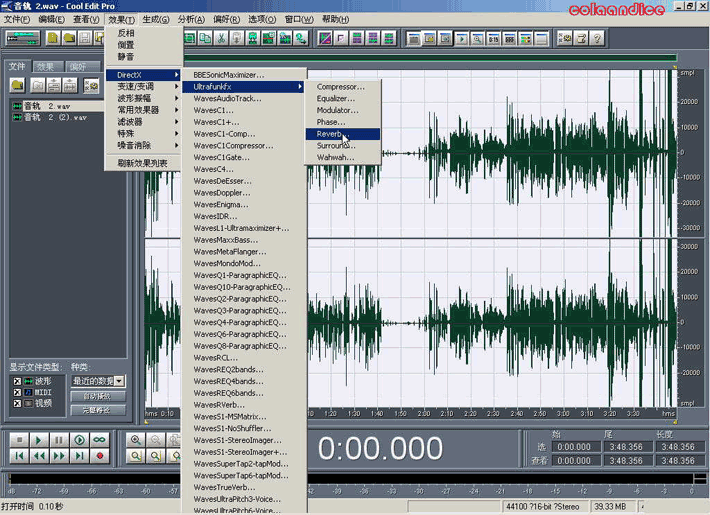Click the Stop transport button
Viewport: 710px width, 515px height.
coord(18,440)
